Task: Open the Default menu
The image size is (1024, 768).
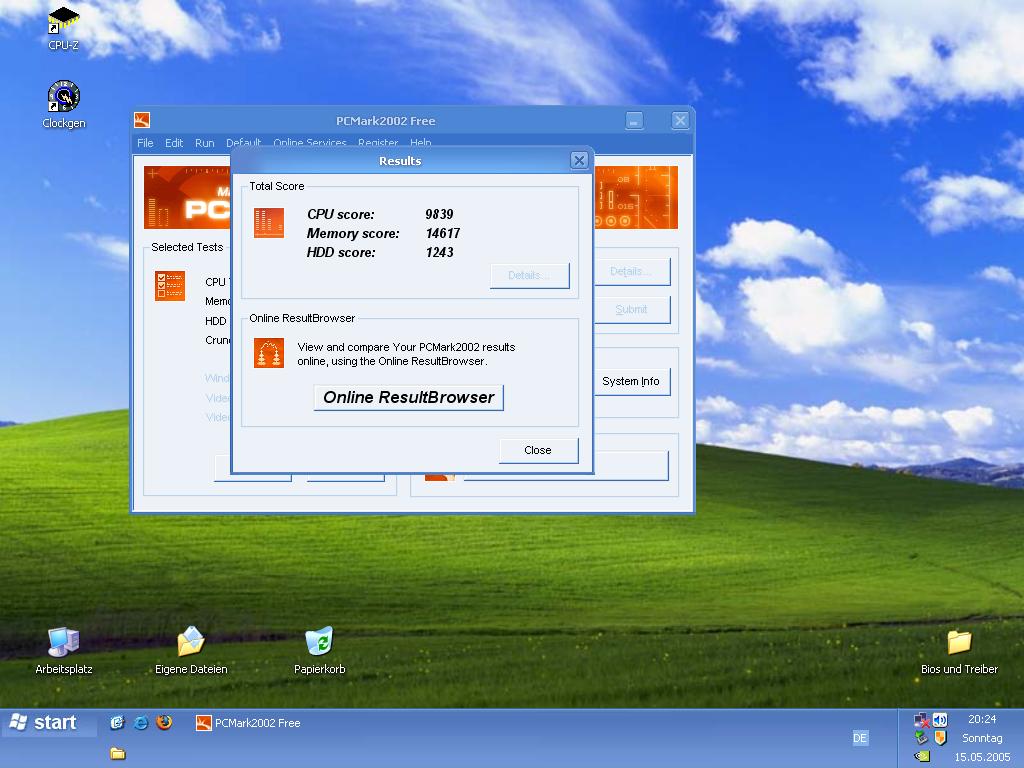Action: 244,142
